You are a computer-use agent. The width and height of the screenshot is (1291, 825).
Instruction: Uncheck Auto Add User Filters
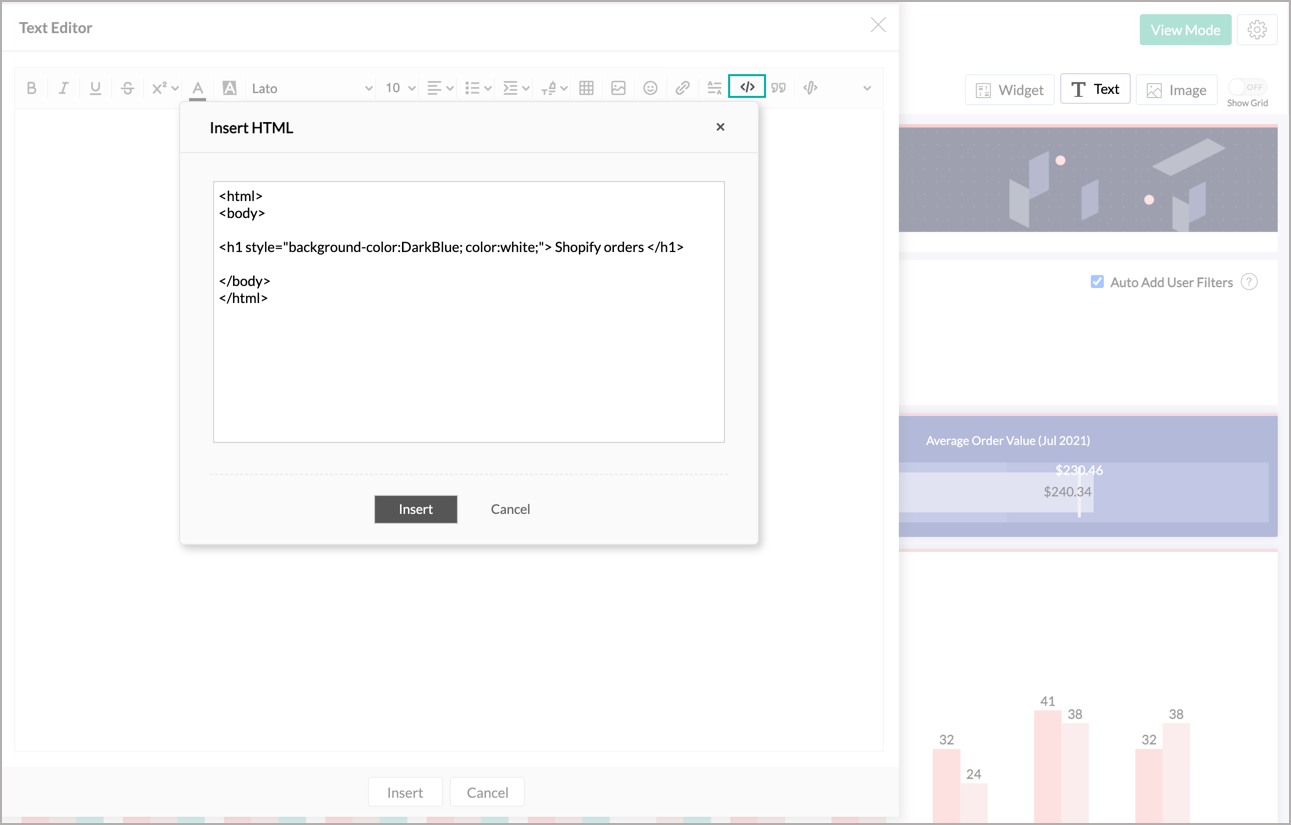tap(1097, 282)
